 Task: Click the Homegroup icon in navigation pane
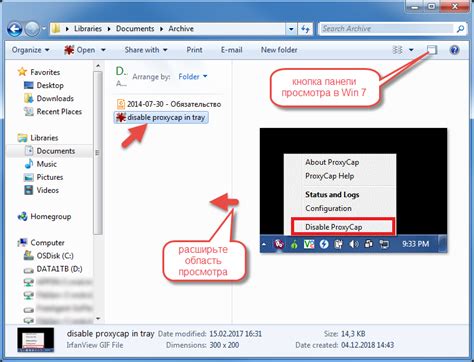pyautogui.click(x=22, y=216)
